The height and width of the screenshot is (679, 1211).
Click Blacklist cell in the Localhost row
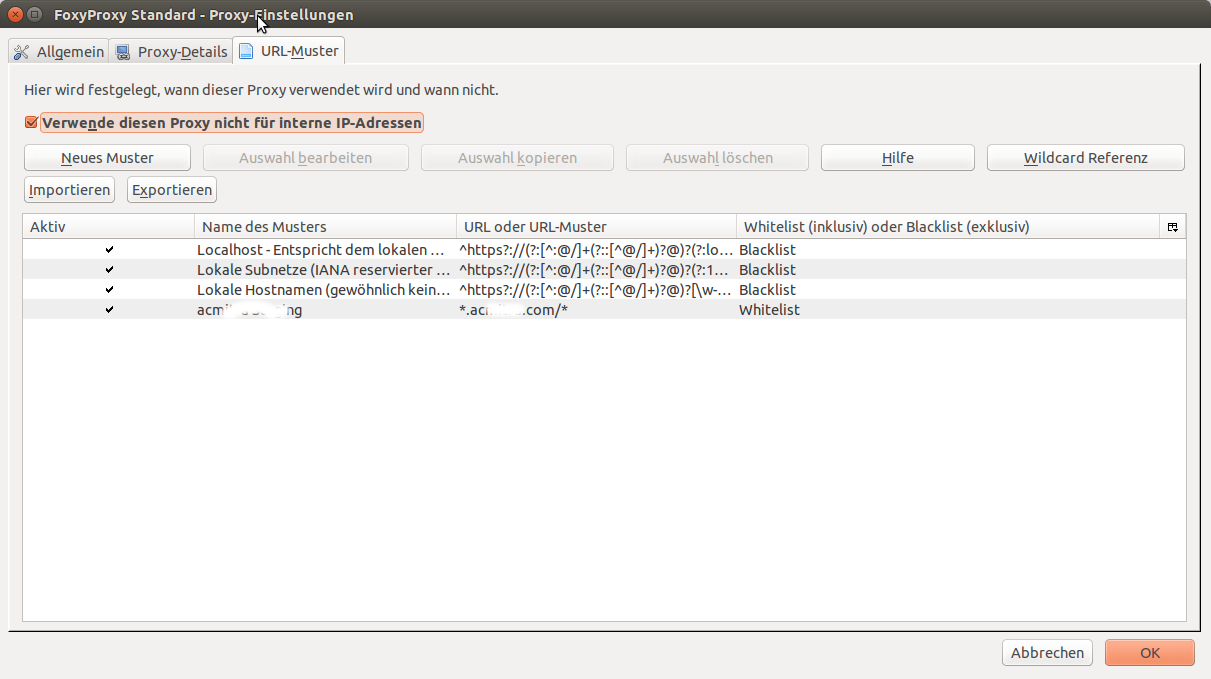pos(767,250)
